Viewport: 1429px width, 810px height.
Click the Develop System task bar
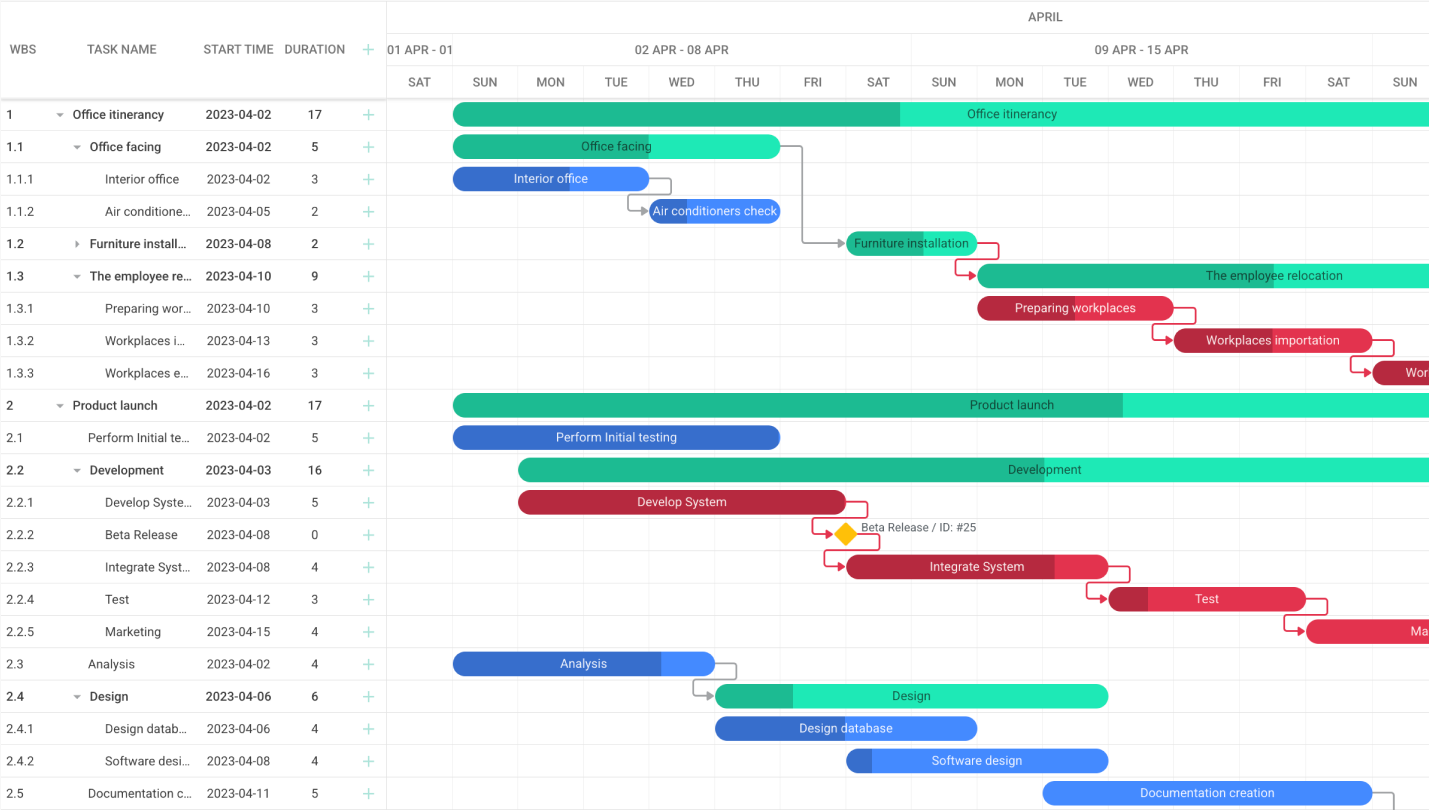point(681,502)
